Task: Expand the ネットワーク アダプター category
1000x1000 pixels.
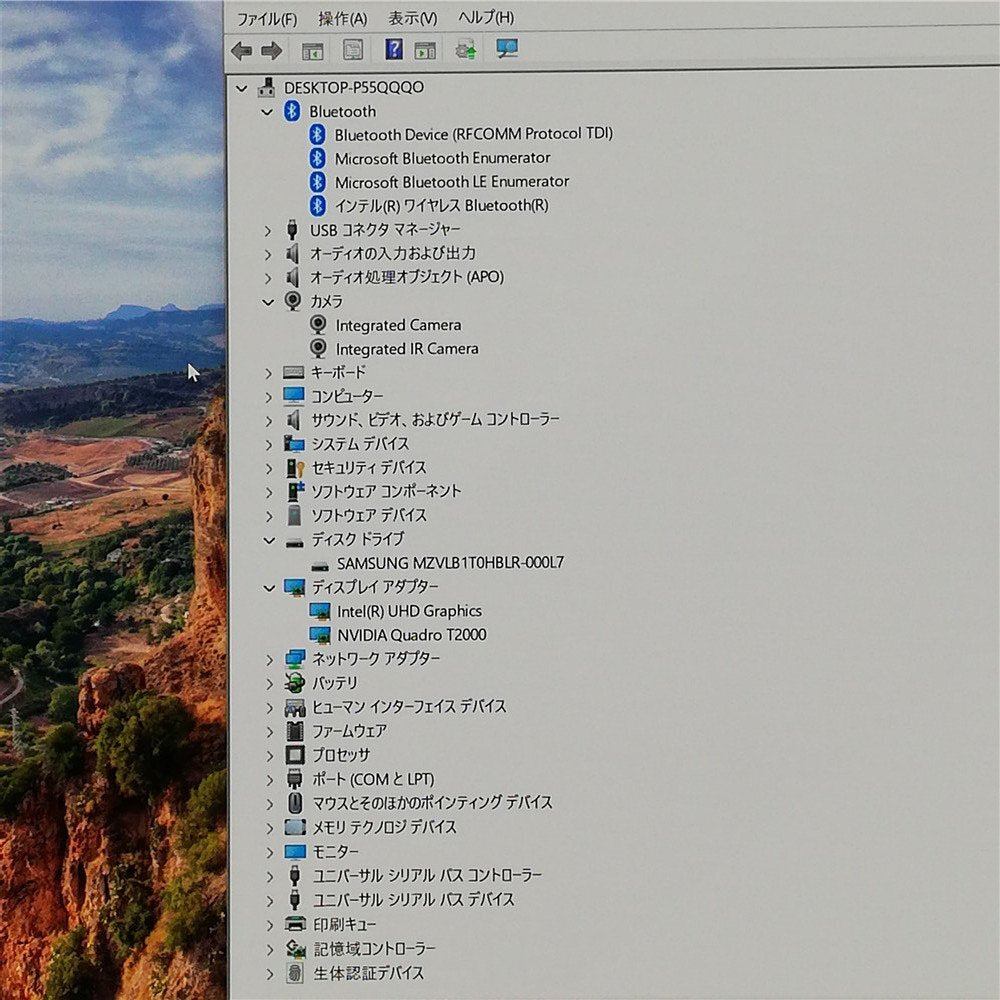Action: click(268, 659)
